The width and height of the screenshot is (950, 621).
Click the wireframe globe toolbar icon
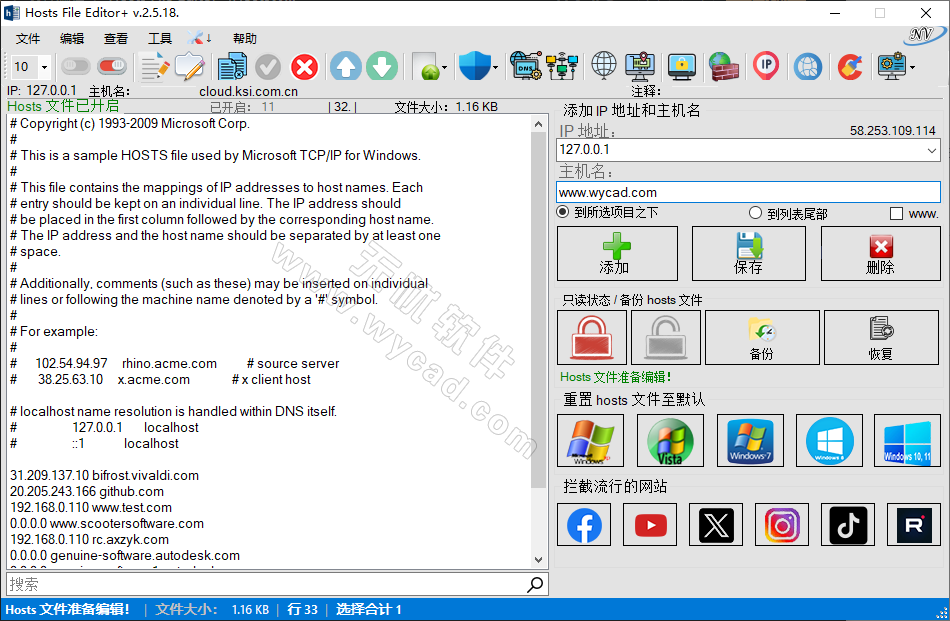pos(604,65)
